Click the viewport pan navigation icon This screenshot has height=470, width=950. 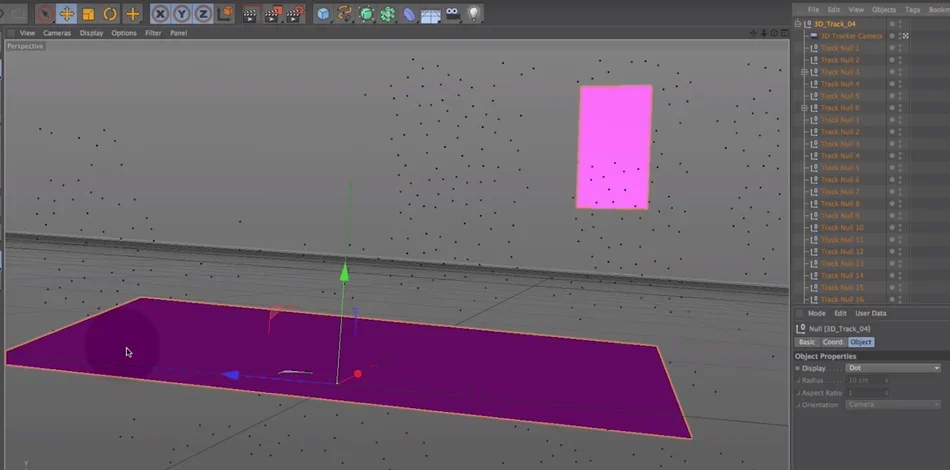(x=754, y=33)
